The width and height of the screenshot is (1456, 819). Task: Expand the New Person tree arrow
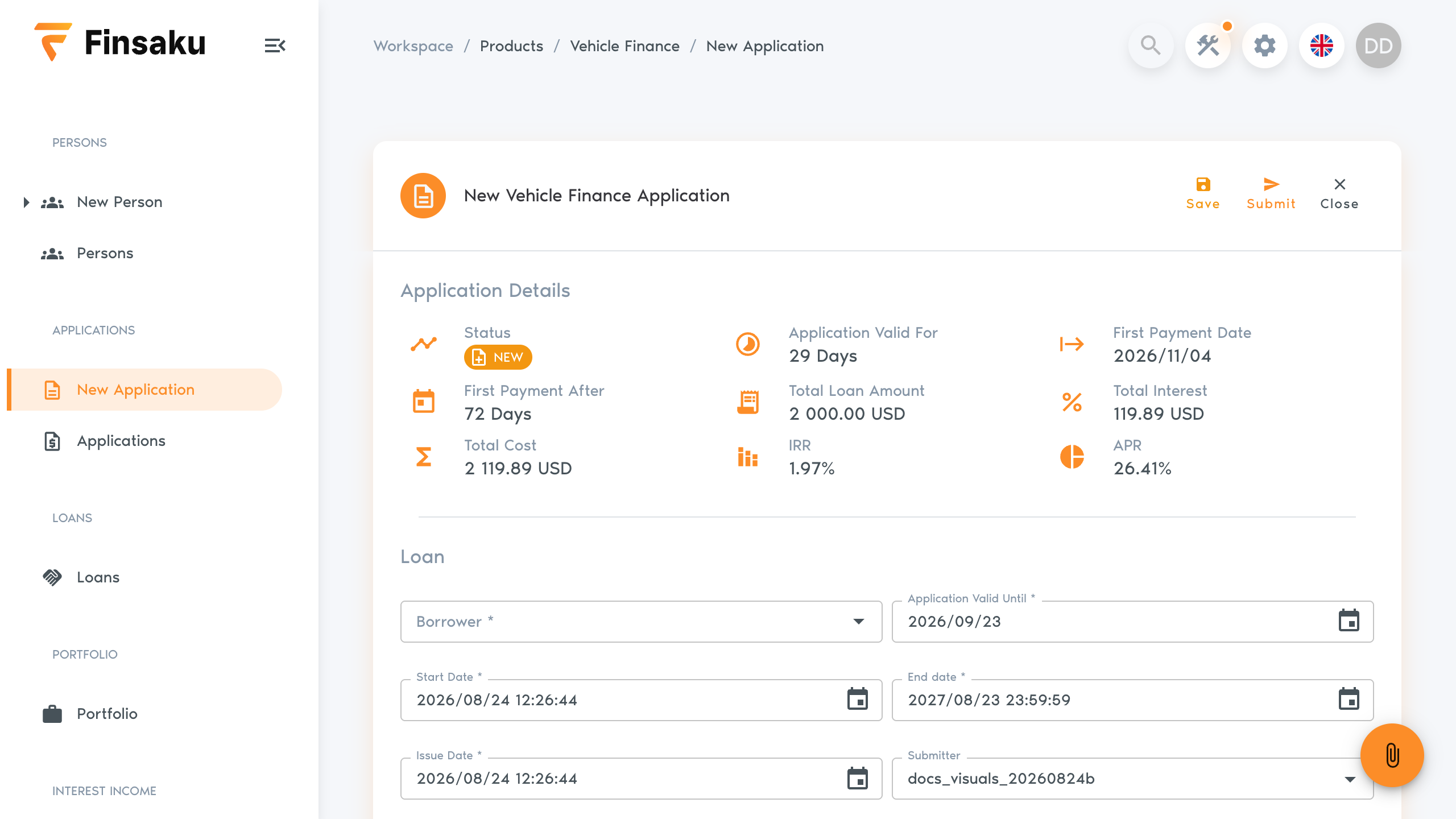point(26,202)
